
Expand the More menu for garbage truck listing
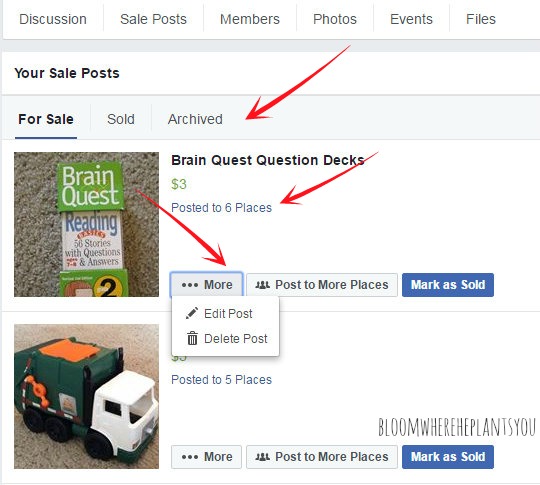pos(207,457)
